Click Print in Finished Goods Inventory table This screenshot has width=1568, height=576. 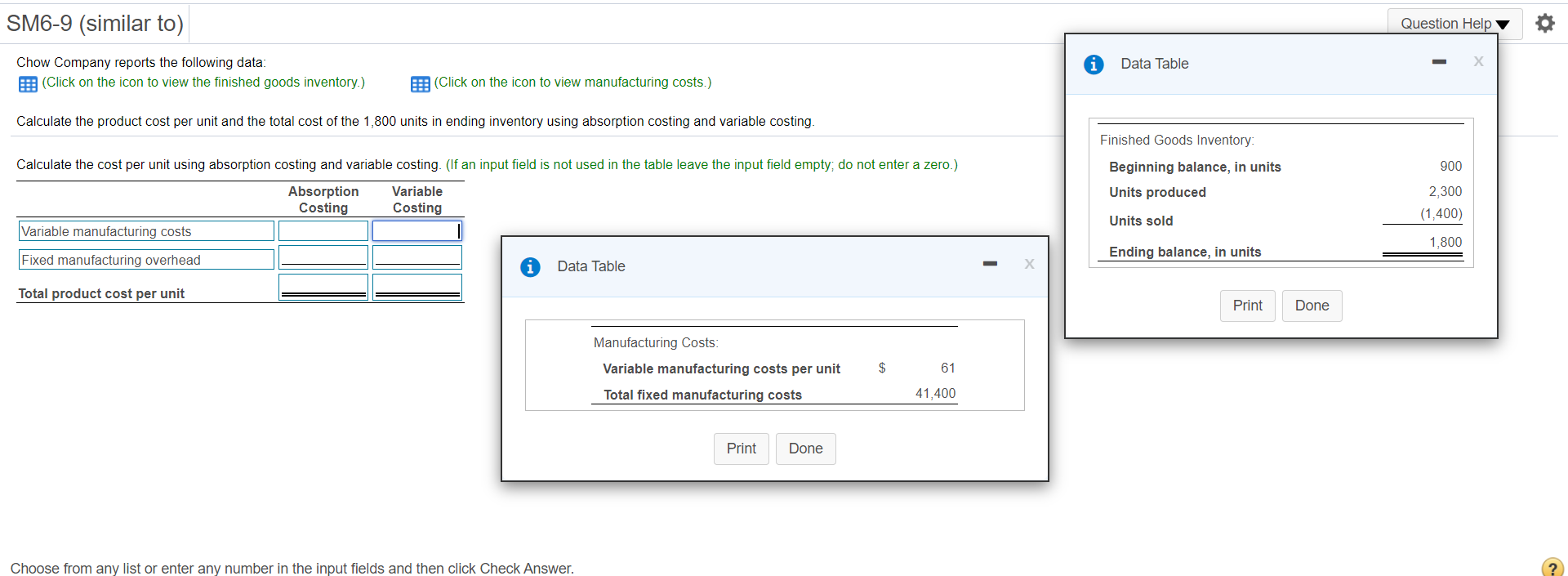[1247, 306]
